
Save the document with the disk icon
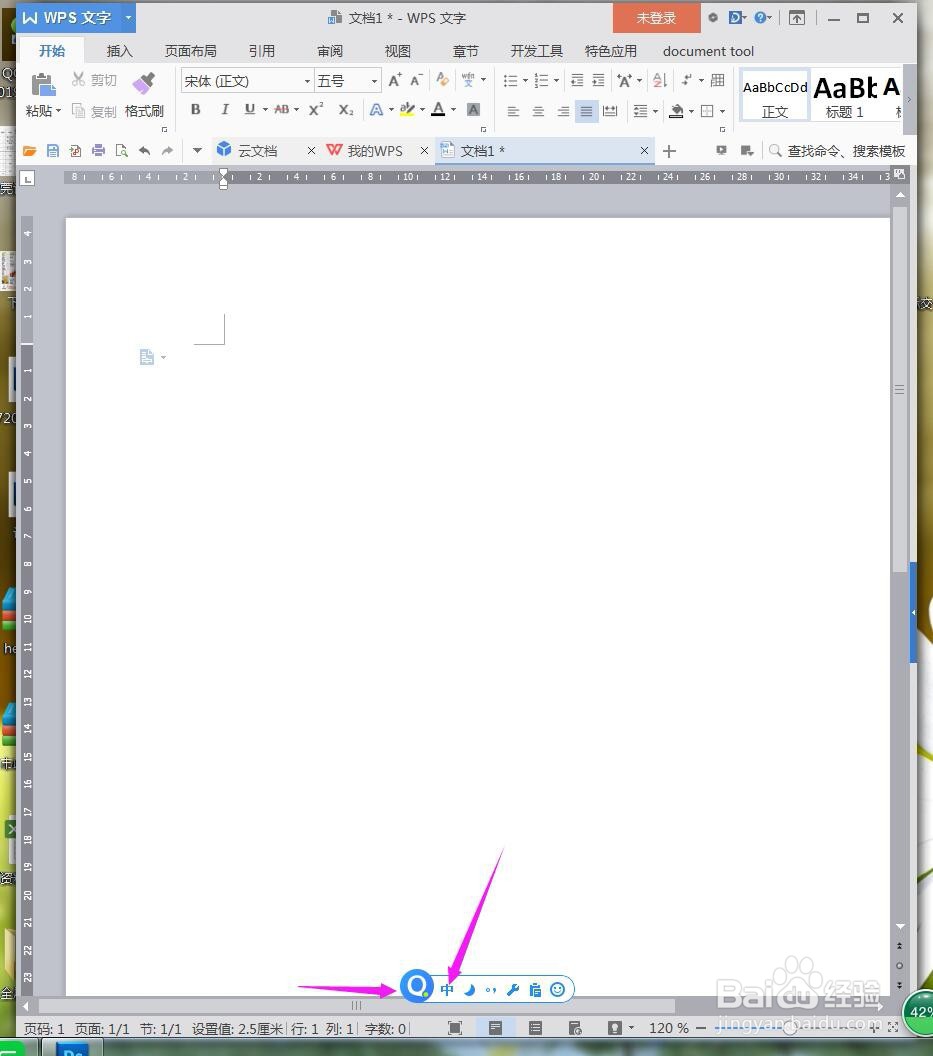tap(53, 151)
